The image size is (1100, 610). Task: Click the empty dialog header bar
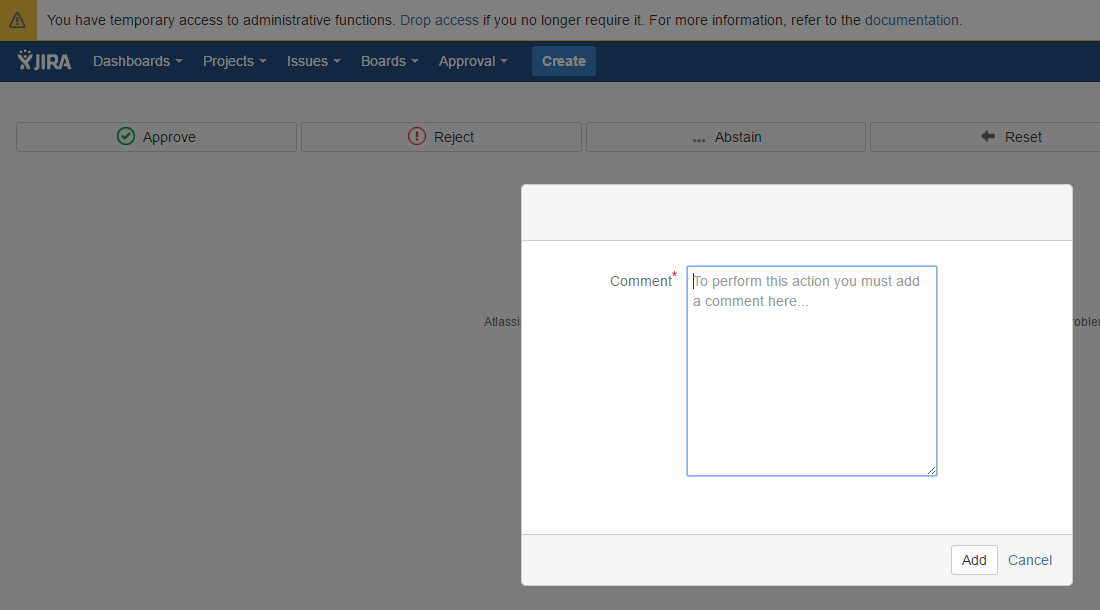tap(796, 213)
